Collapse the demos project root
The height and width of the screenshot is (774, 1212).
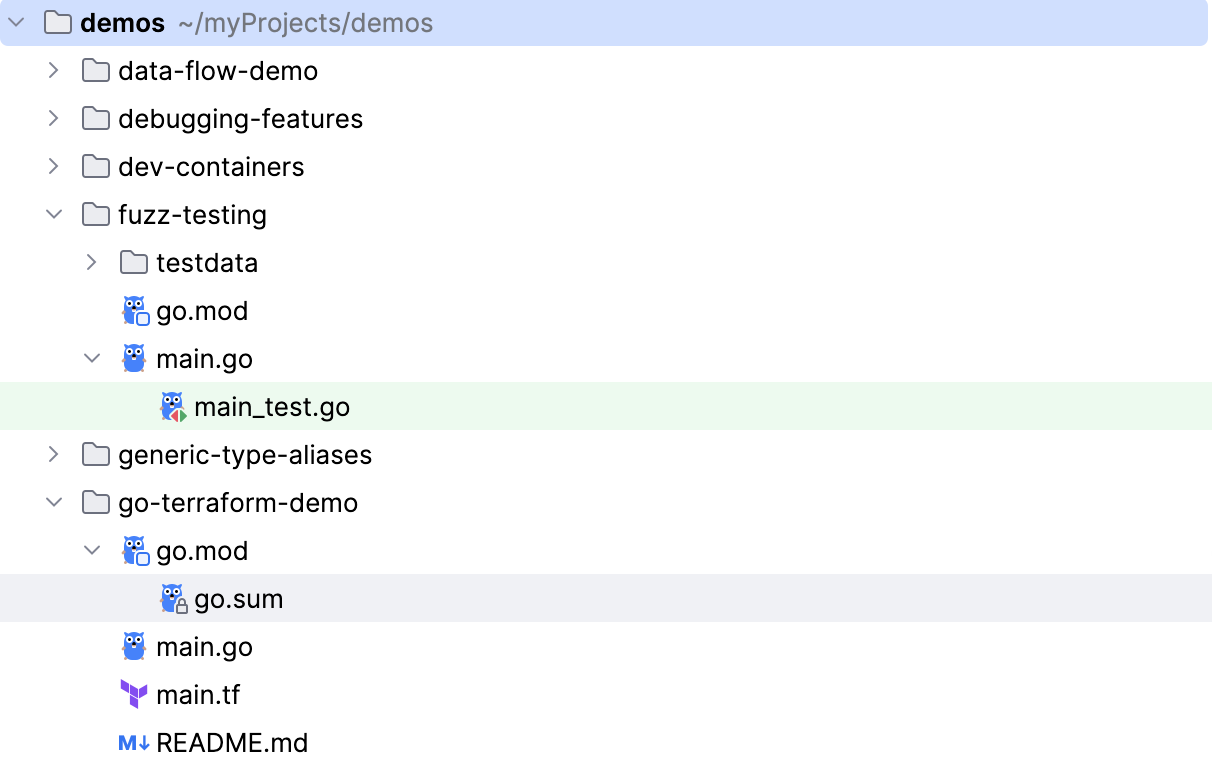pyautogui.click(x=16, y=22)
